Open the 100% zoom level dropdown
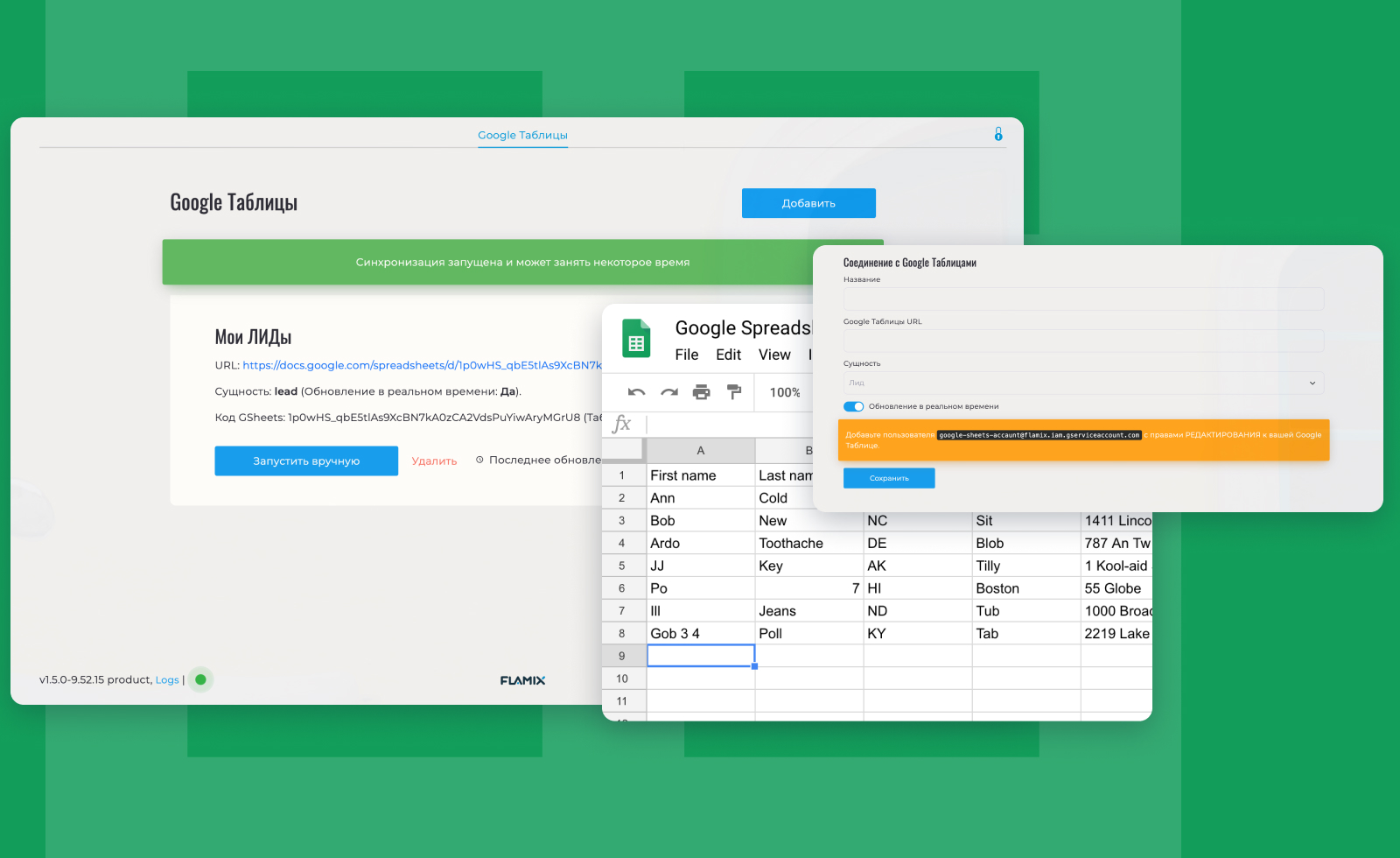The height and width of the screenshot is (858, 1400). coord(785,392)
